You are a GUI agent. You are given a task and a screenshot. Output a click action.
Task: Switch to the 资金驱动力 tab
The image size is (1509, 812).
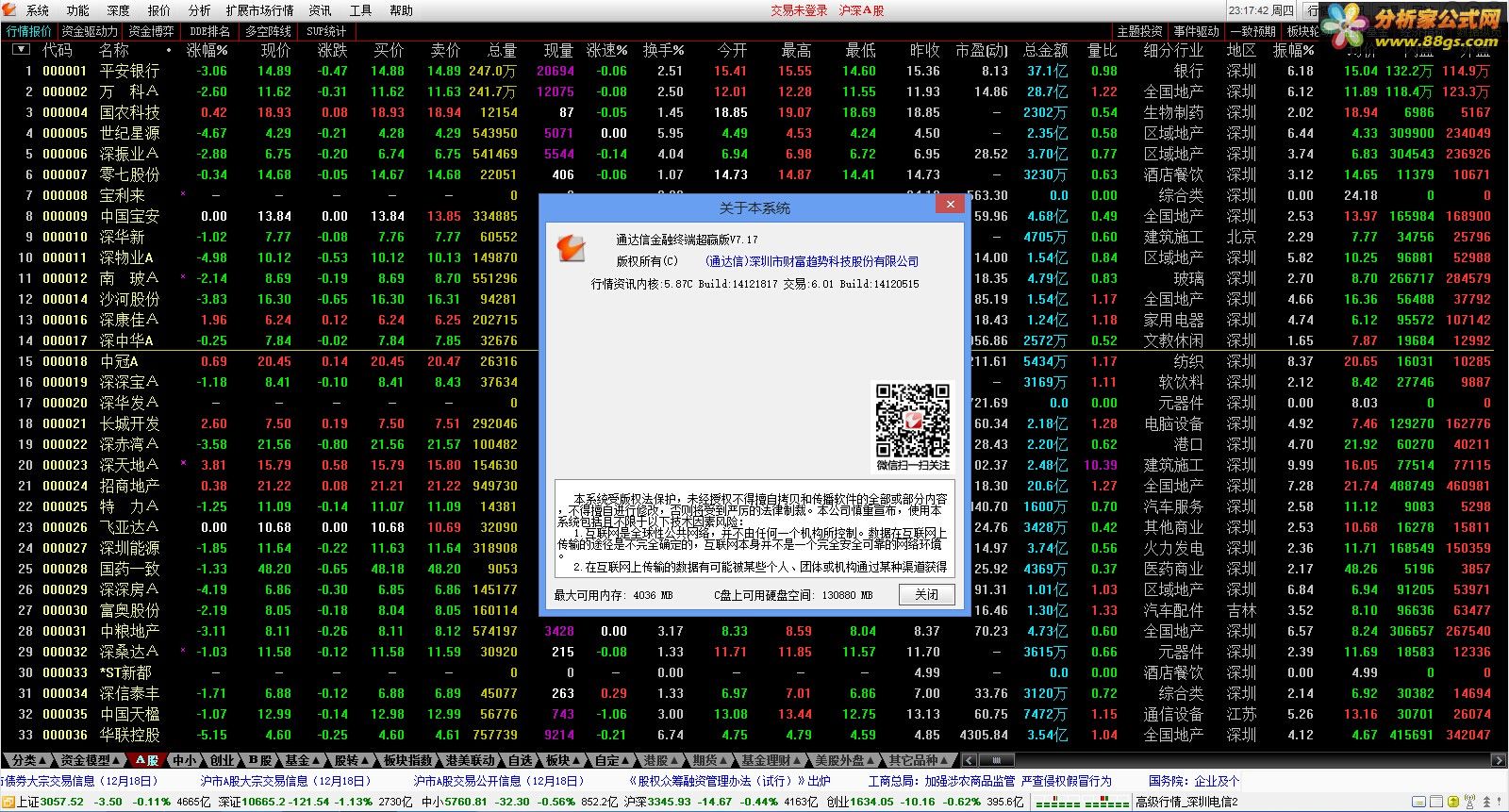pyautogui.click(x=90, y=31)
